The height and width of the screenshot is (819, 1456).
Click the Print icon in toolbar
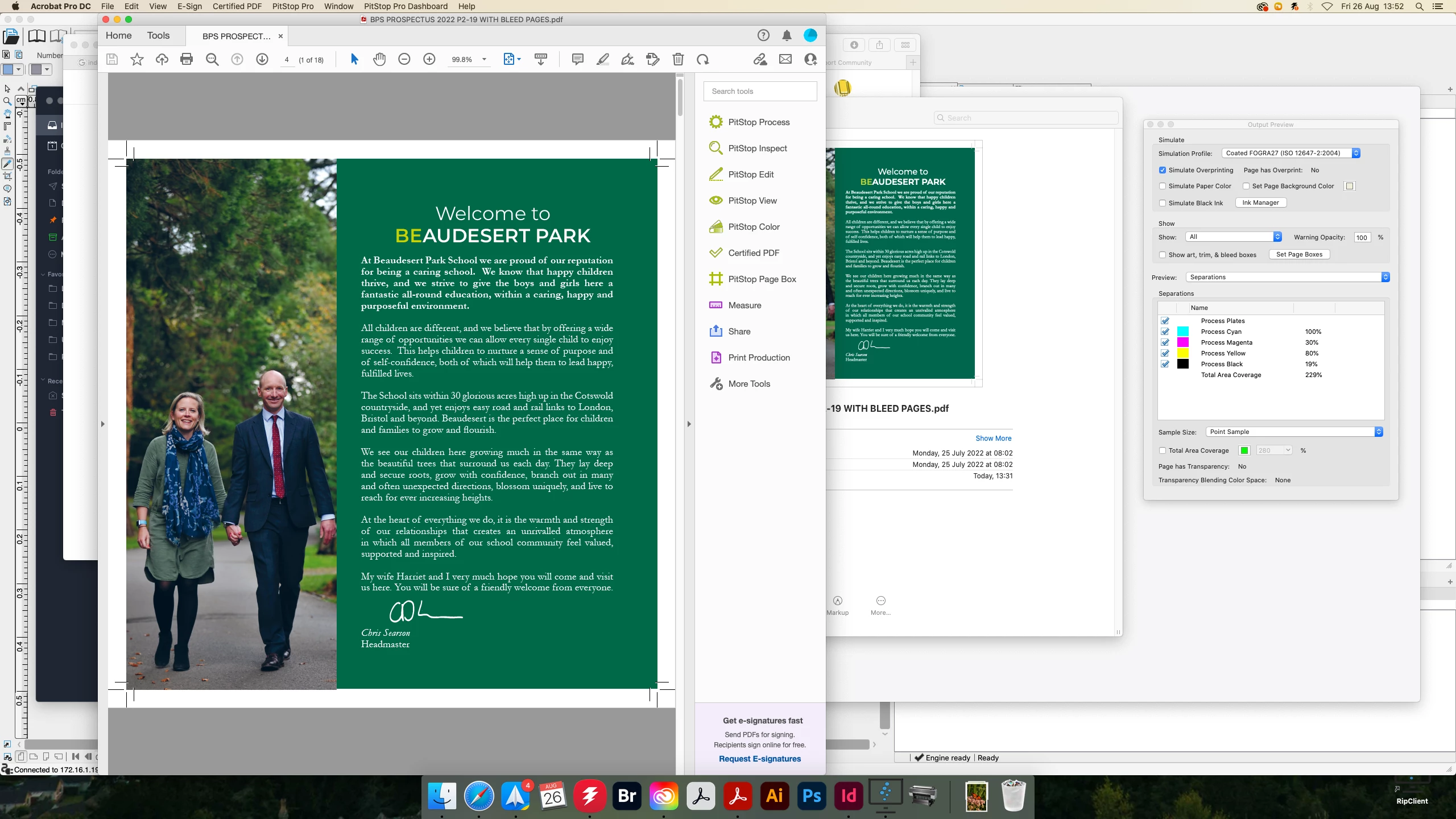click(x=187, y=59)
